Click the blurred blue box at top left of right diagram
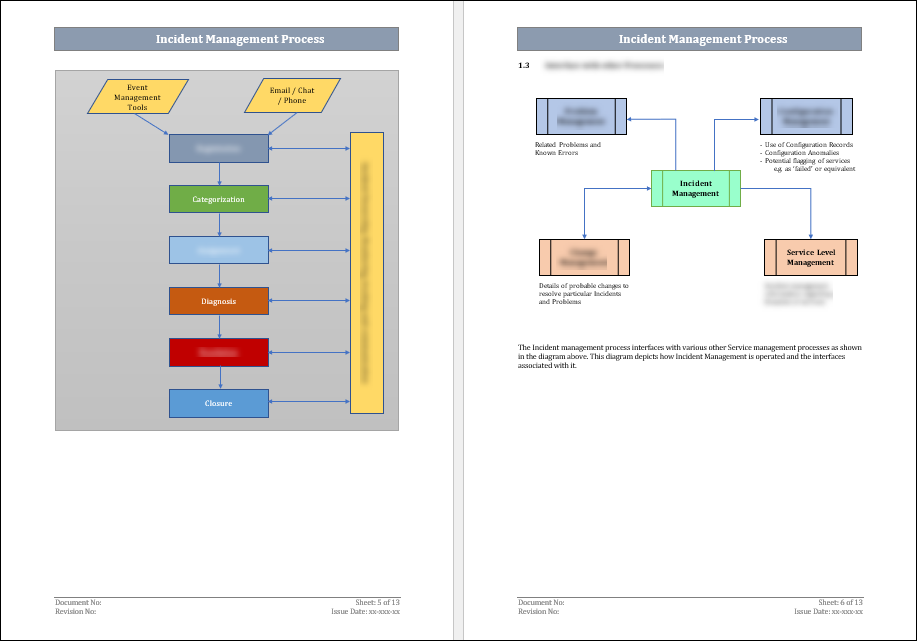The width and height of the screenshot is (917, 641). click(x=581, y=116)
